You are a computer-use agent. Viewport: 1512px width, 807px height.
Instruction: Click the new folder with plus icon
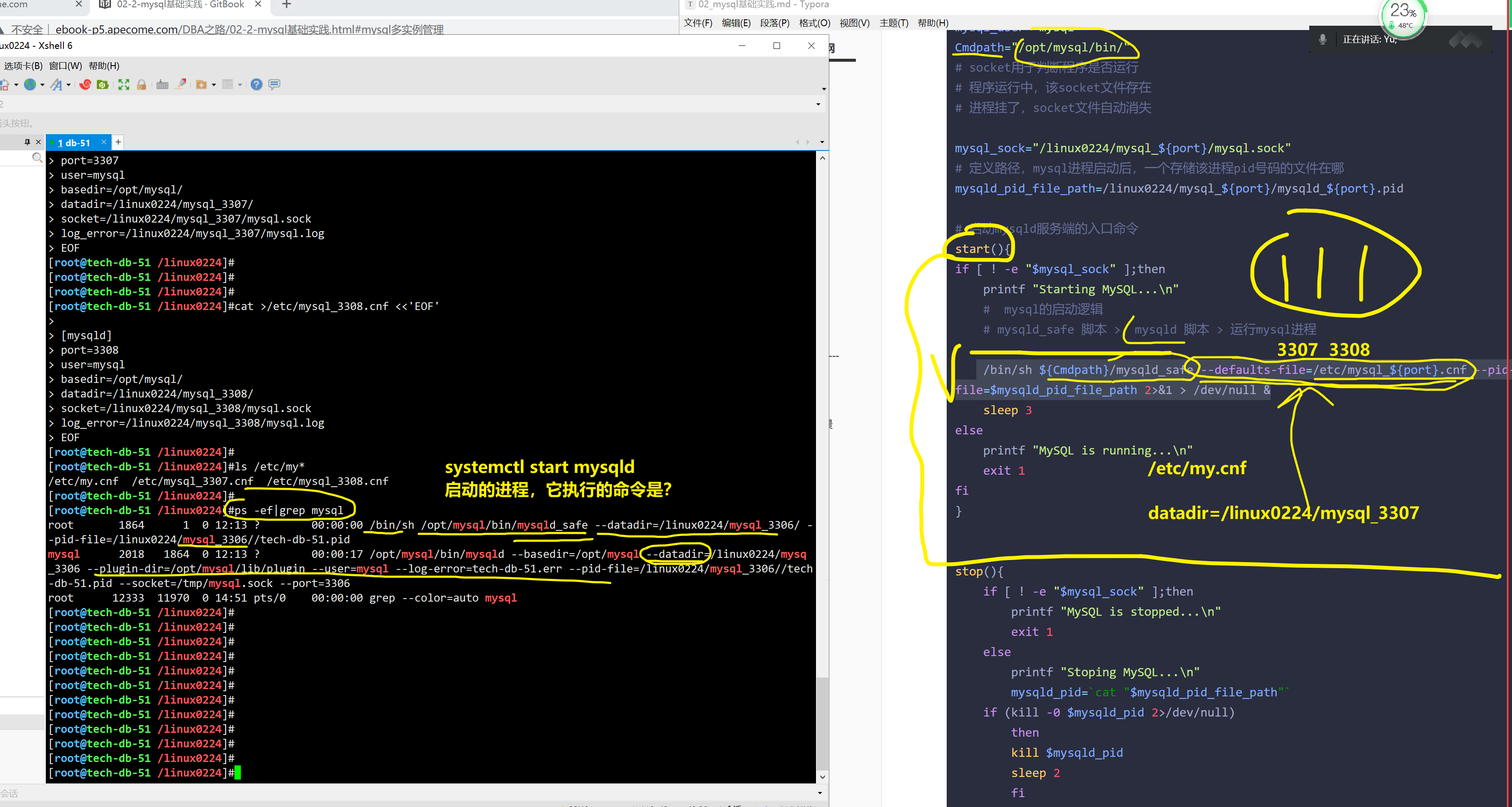(x=201, y=84)
